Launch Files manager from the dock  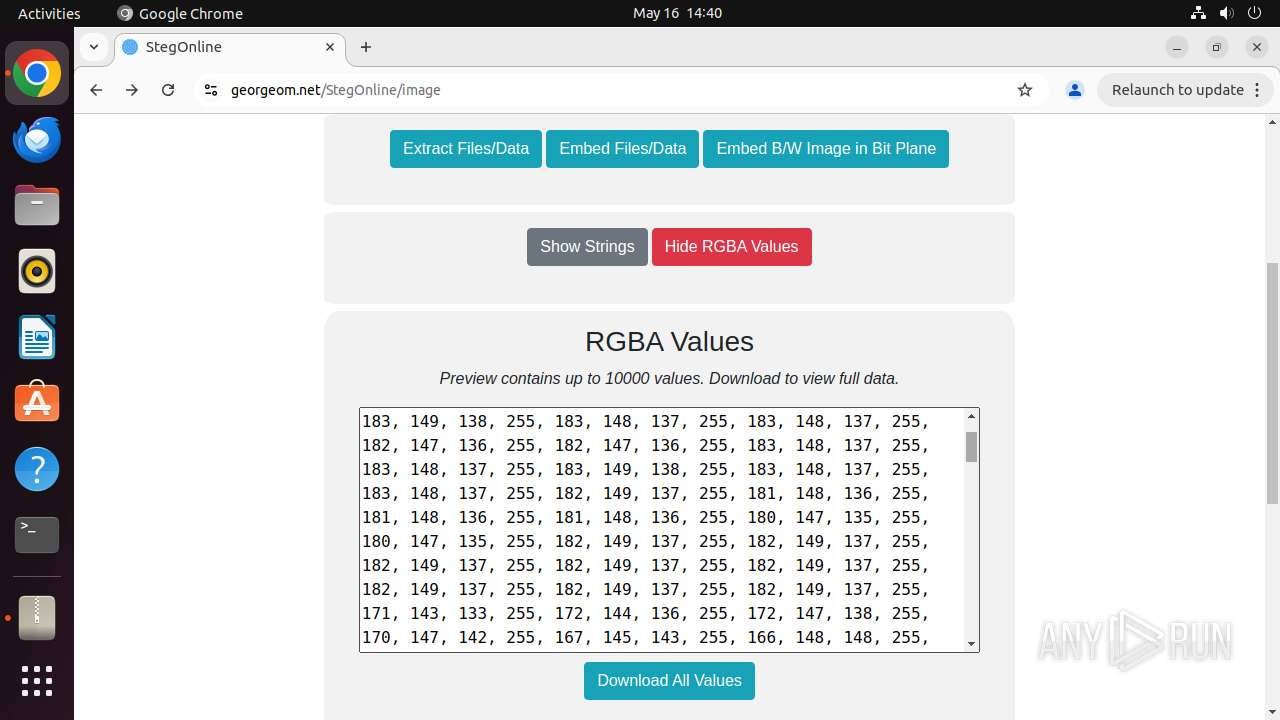pos(37,205)
